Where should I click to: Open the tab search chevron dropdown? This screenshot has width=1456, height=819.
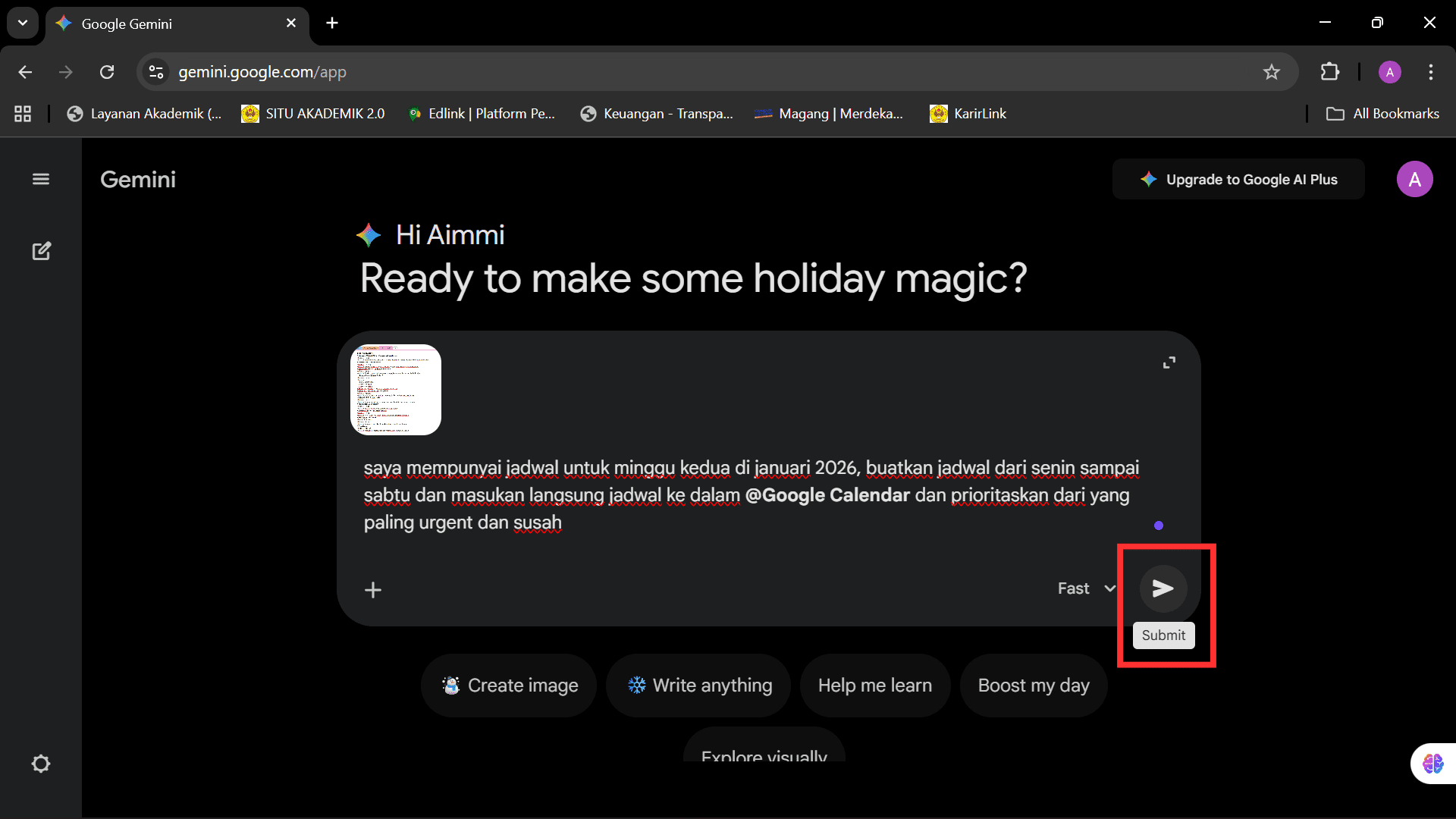(23, 23)
